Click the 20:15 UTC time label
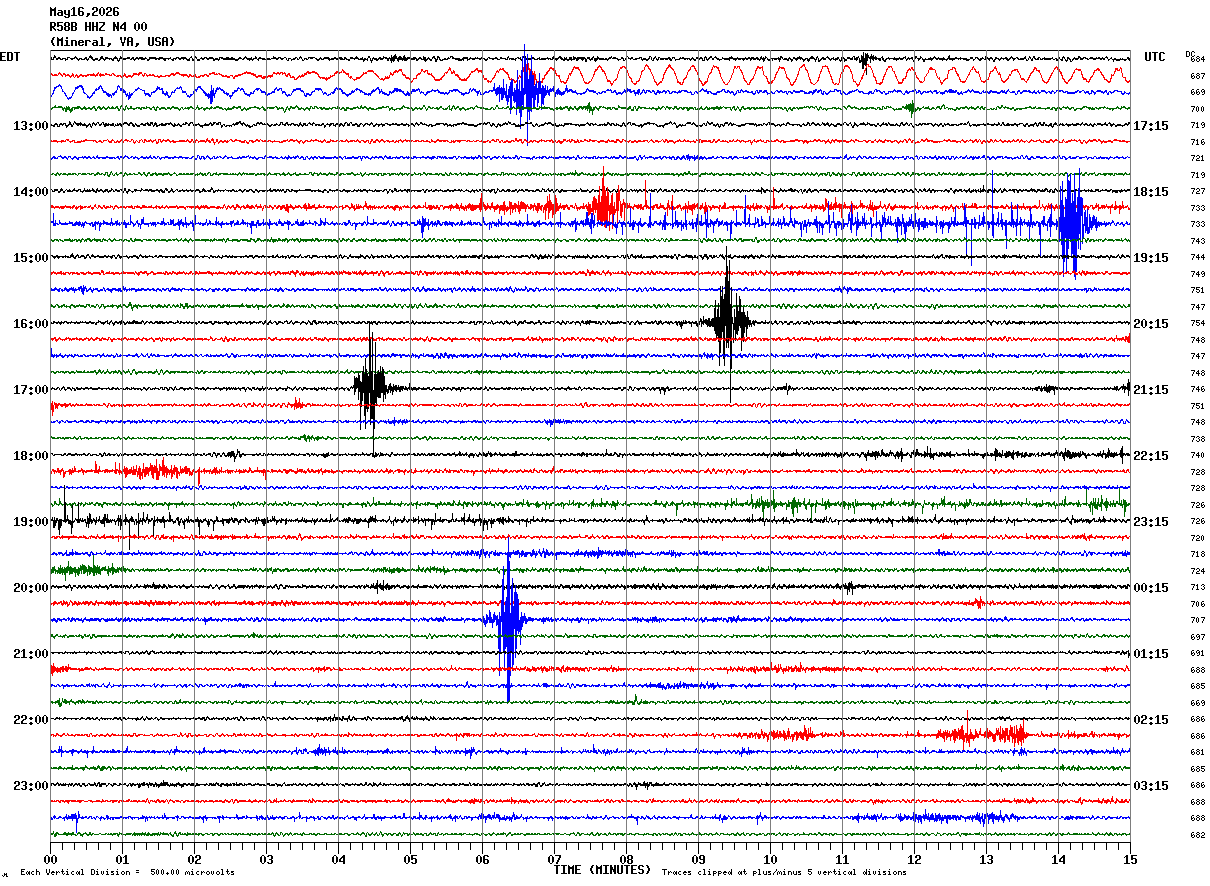1210x886 pixels. click(x=1151, y=324)
